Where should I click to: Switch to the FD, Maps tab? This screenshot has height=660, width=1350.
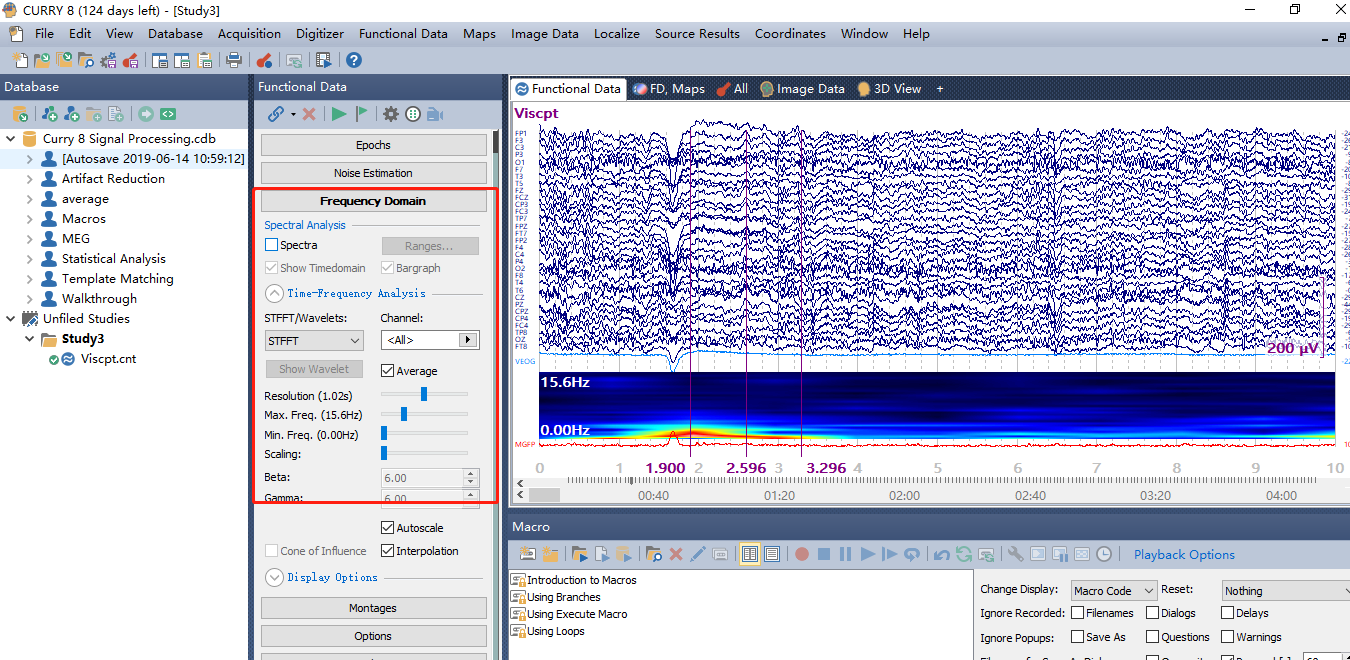pos(668,88)
